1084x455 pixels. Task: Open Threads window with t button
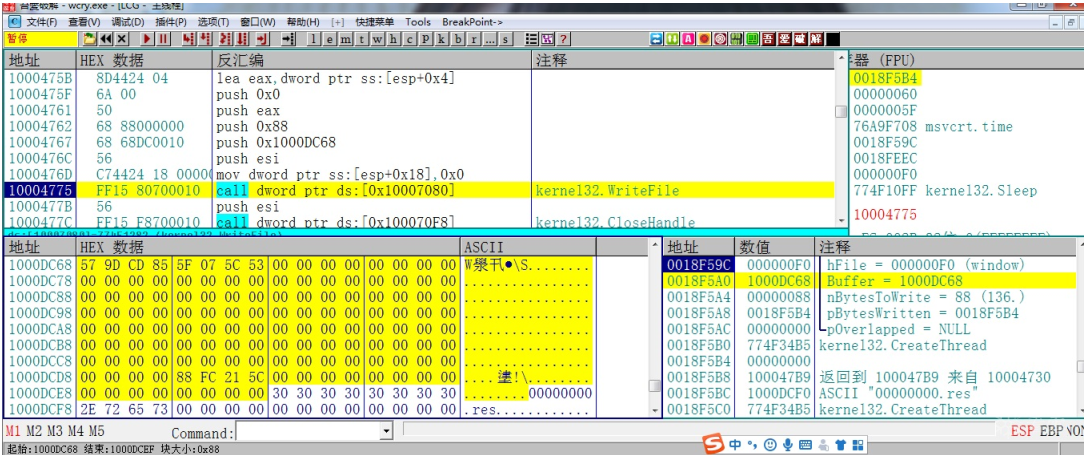click(x=362, y=39)
